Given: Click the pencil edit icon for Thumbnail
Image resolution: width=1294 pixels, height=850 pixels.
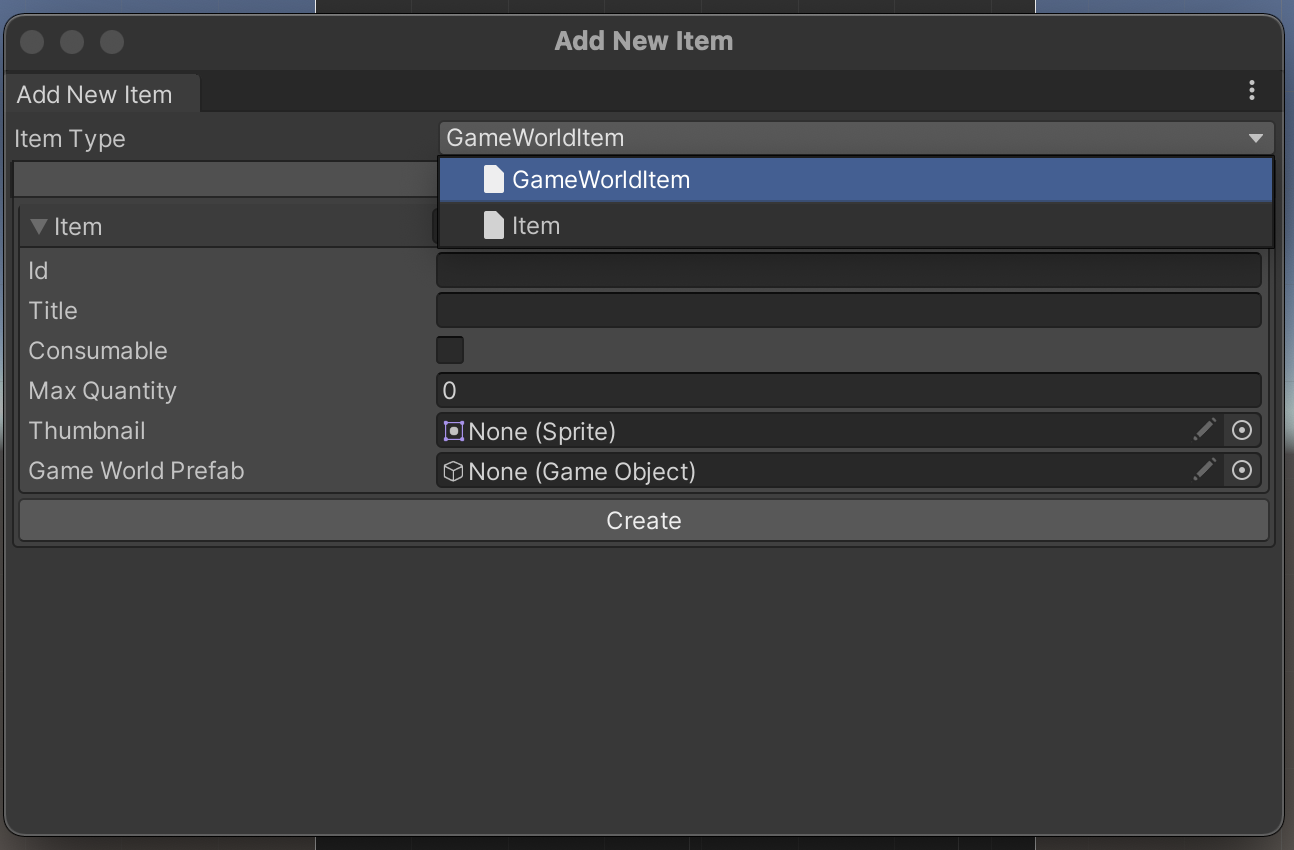Looking at the screenshot, I should pos(1205,430).
